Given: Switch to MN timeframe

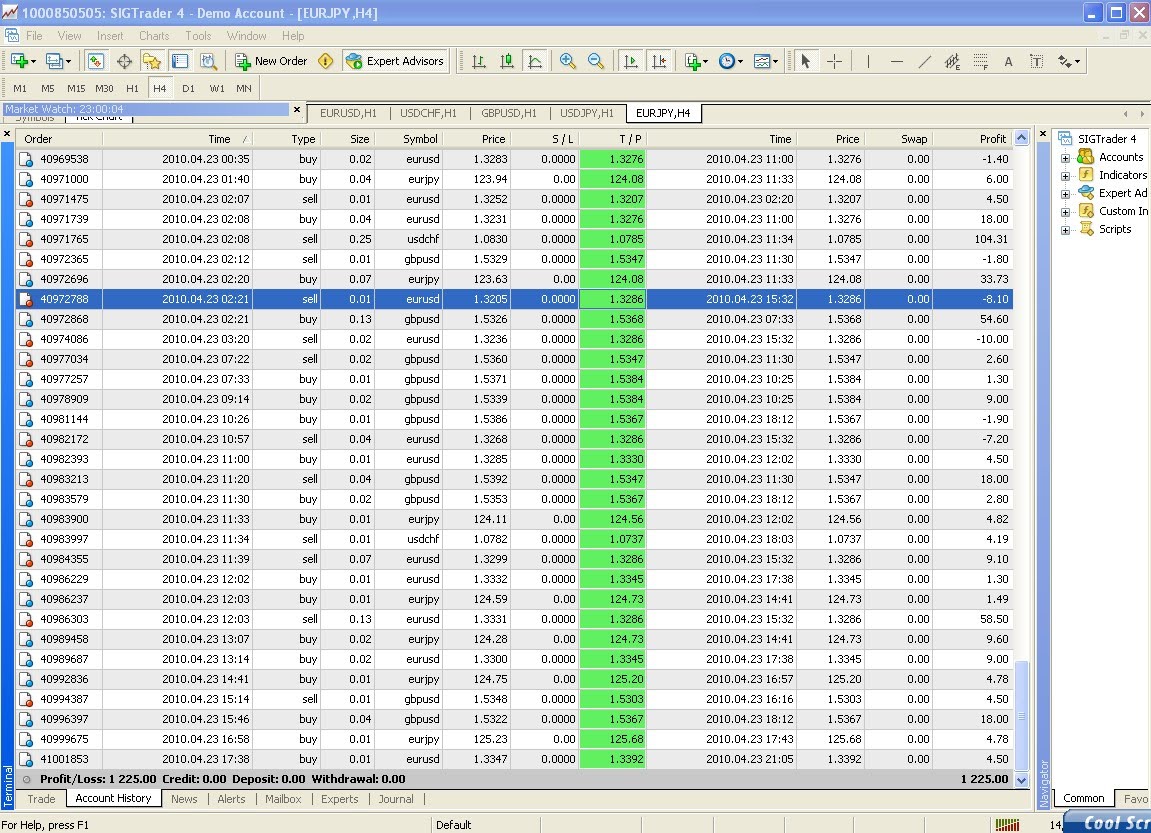Looking at the screenshot, I should (244, 88).
